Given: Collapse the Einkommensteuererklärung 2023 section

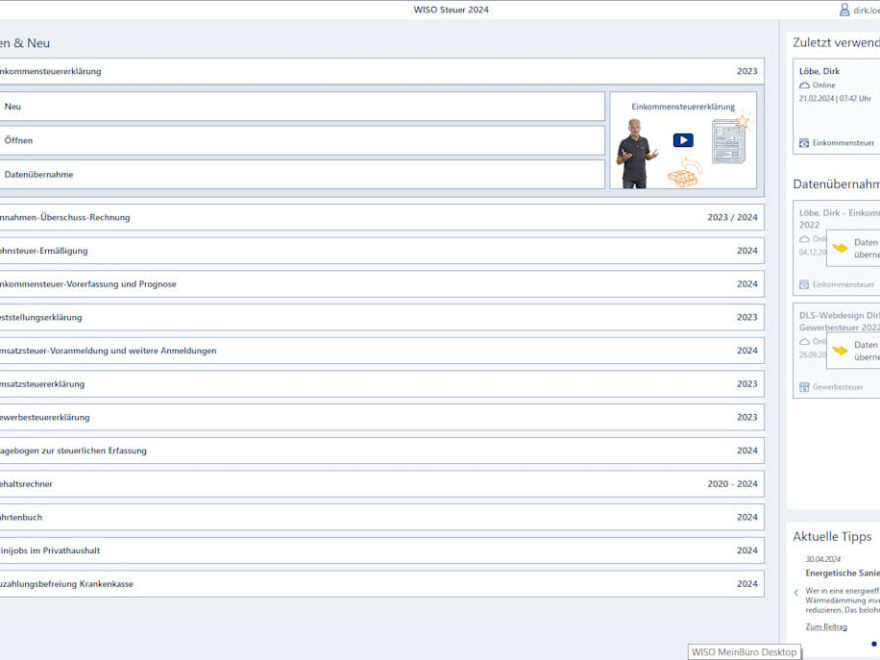Looking at the screenshot, I should click(382, 71).
